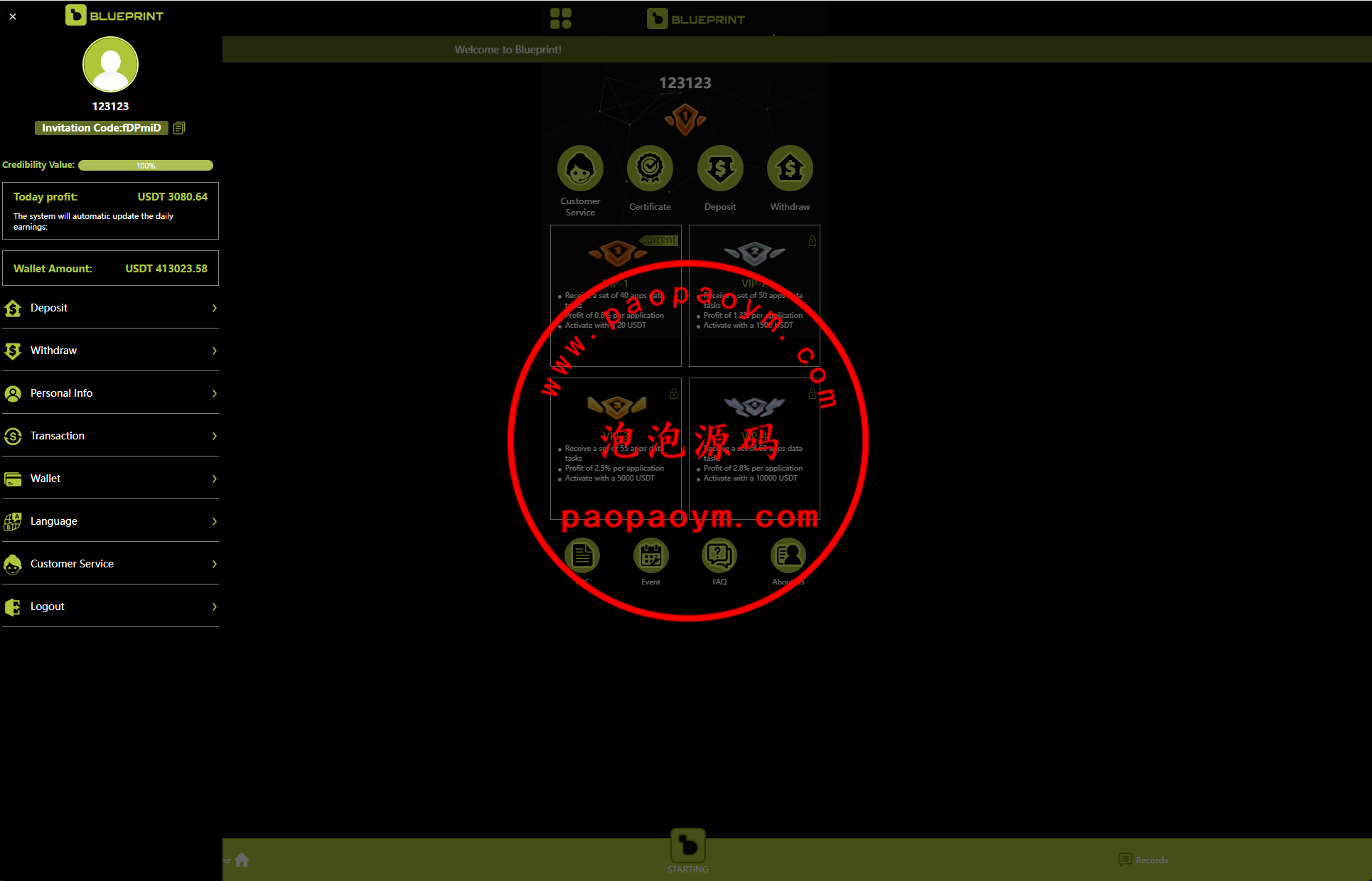Click the lock icon on the VIP-3 card

tap(673, 394)
